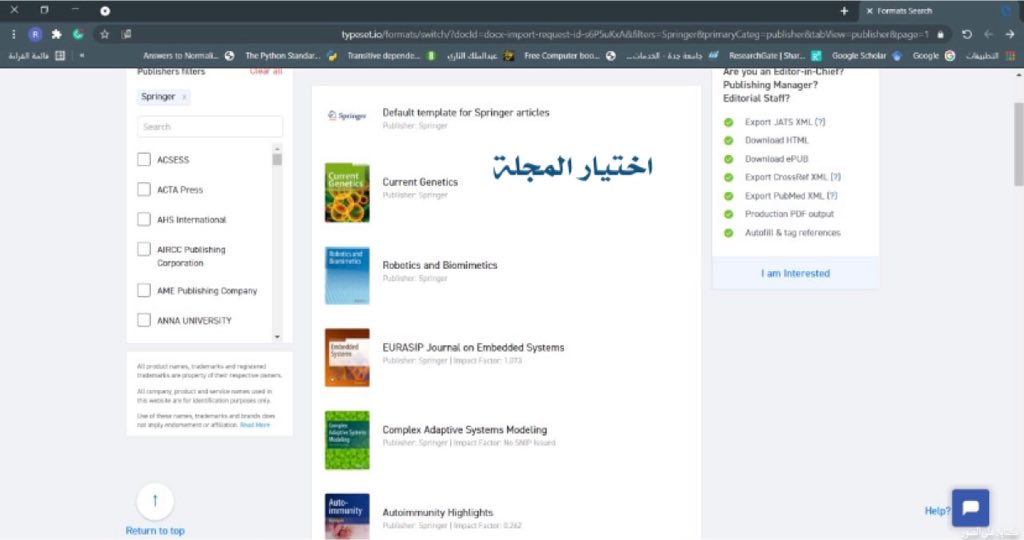
Task: Check the AME Publishing Company checkbox
Action: pyautogui.click(x=144, y=291)
